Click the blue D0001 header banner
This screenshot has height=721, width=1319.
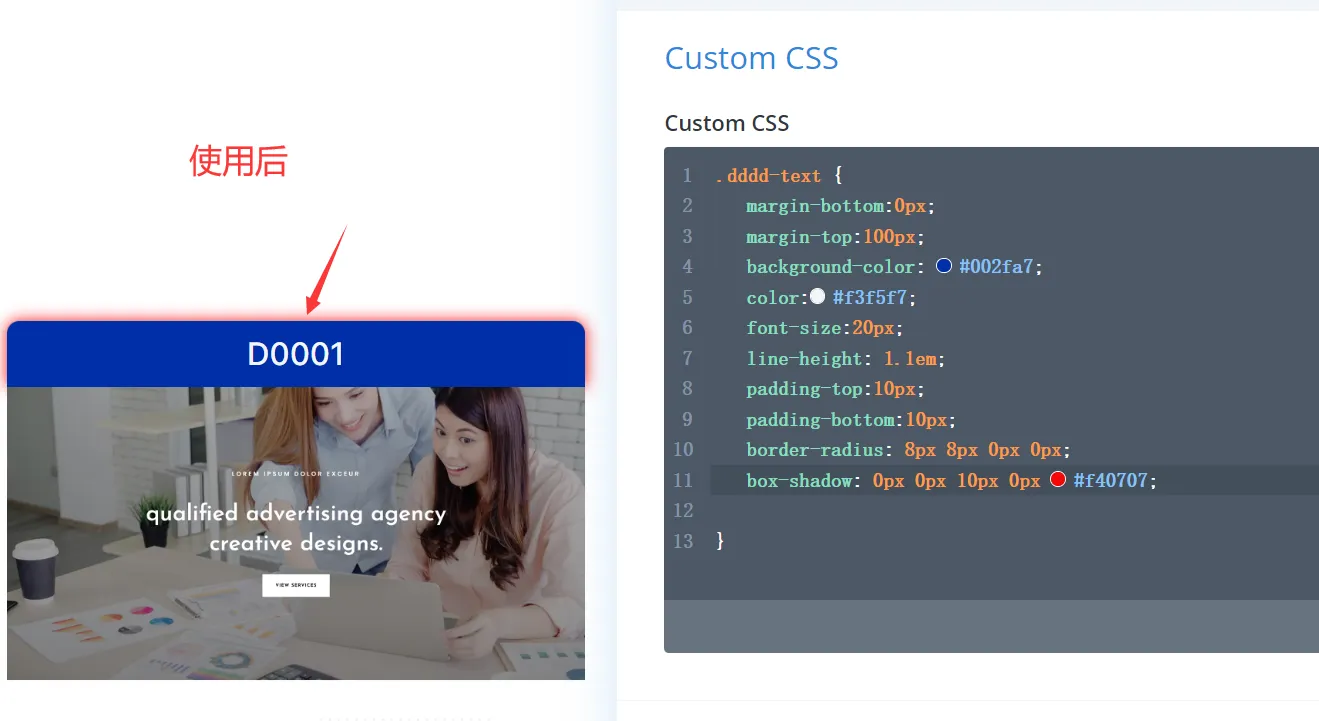296,353
